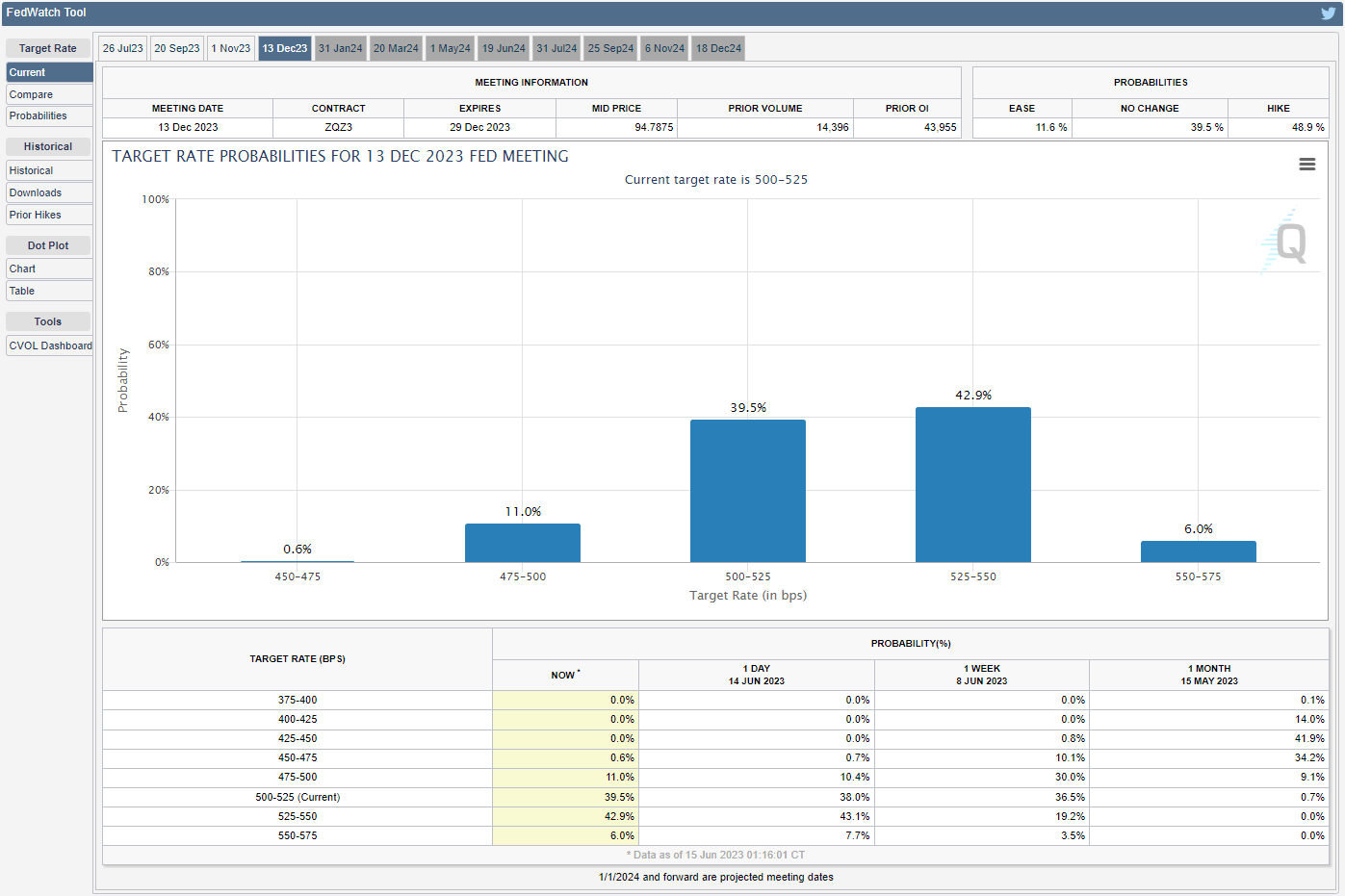Click the 1 MONTH 15 MAY 2023 header
Viewport: 1345px width, 896px height.
pos(1209,675)
